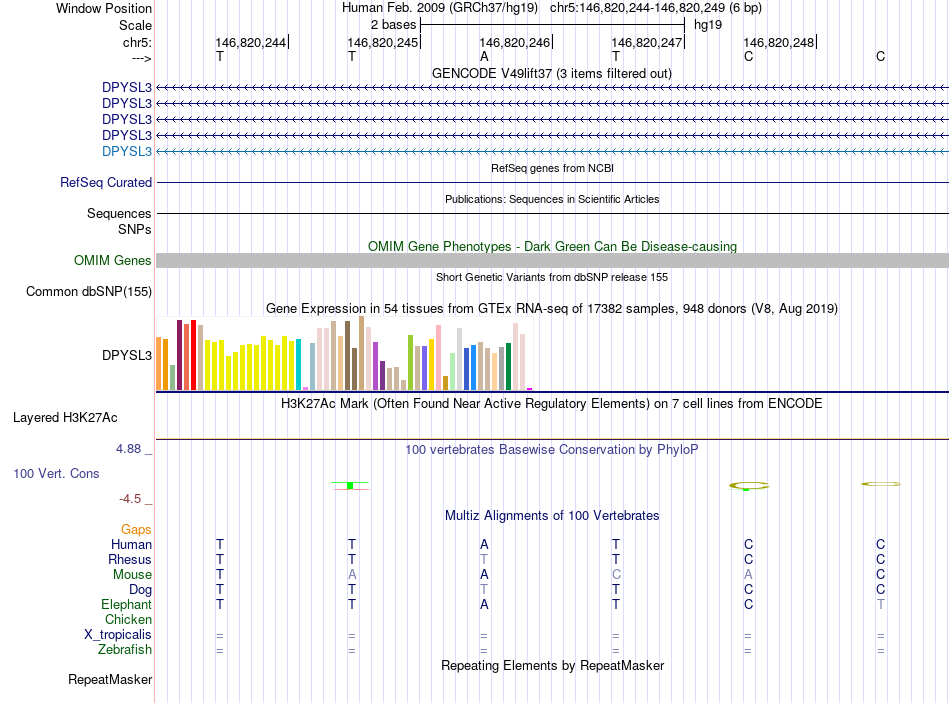Image resolution: width=950 pixels, height=703 pixels.
Task: Click the -4.5 PhyloP lower limit value
Action: [130, 499]
